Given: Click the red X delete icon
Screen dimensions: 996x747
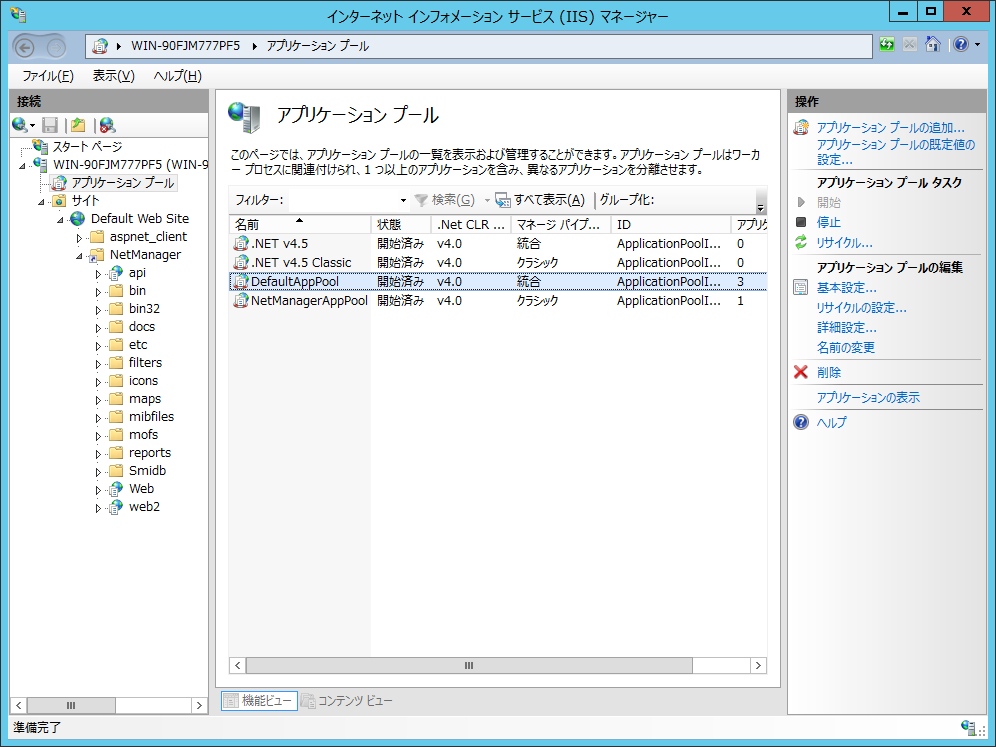Looking at the screenshot, I should [801, 372].
